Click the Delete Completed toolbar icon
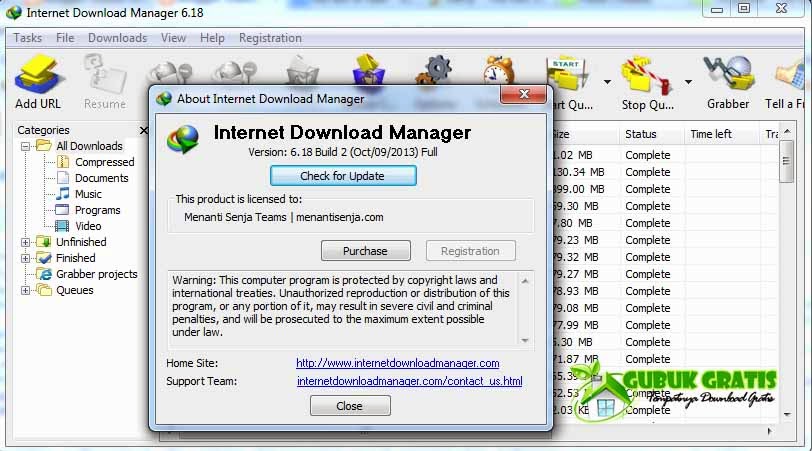Image resolution: width=812 pixels, height=451 pixels. click(x=369, y=69)
